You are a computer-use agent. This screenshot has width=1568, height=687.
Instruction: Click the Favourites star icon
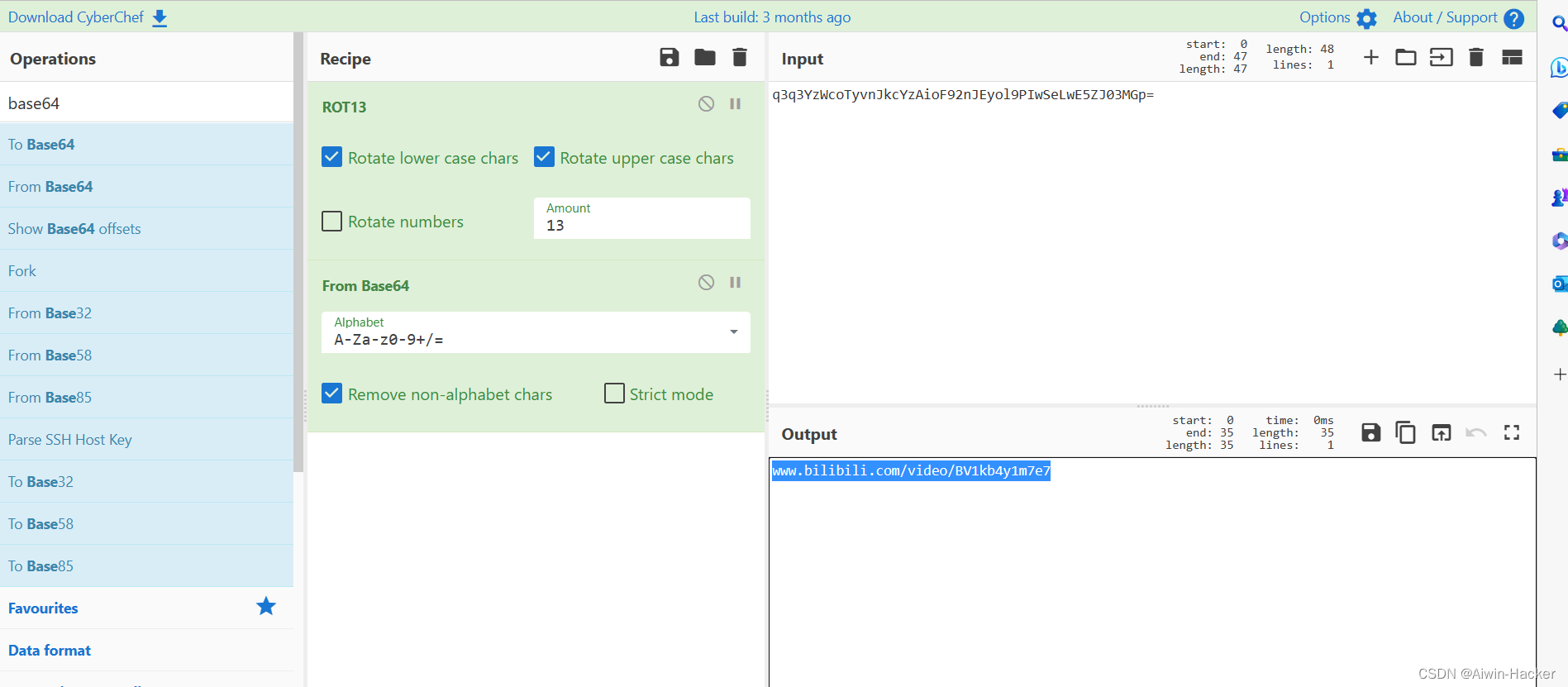(266, 606)
